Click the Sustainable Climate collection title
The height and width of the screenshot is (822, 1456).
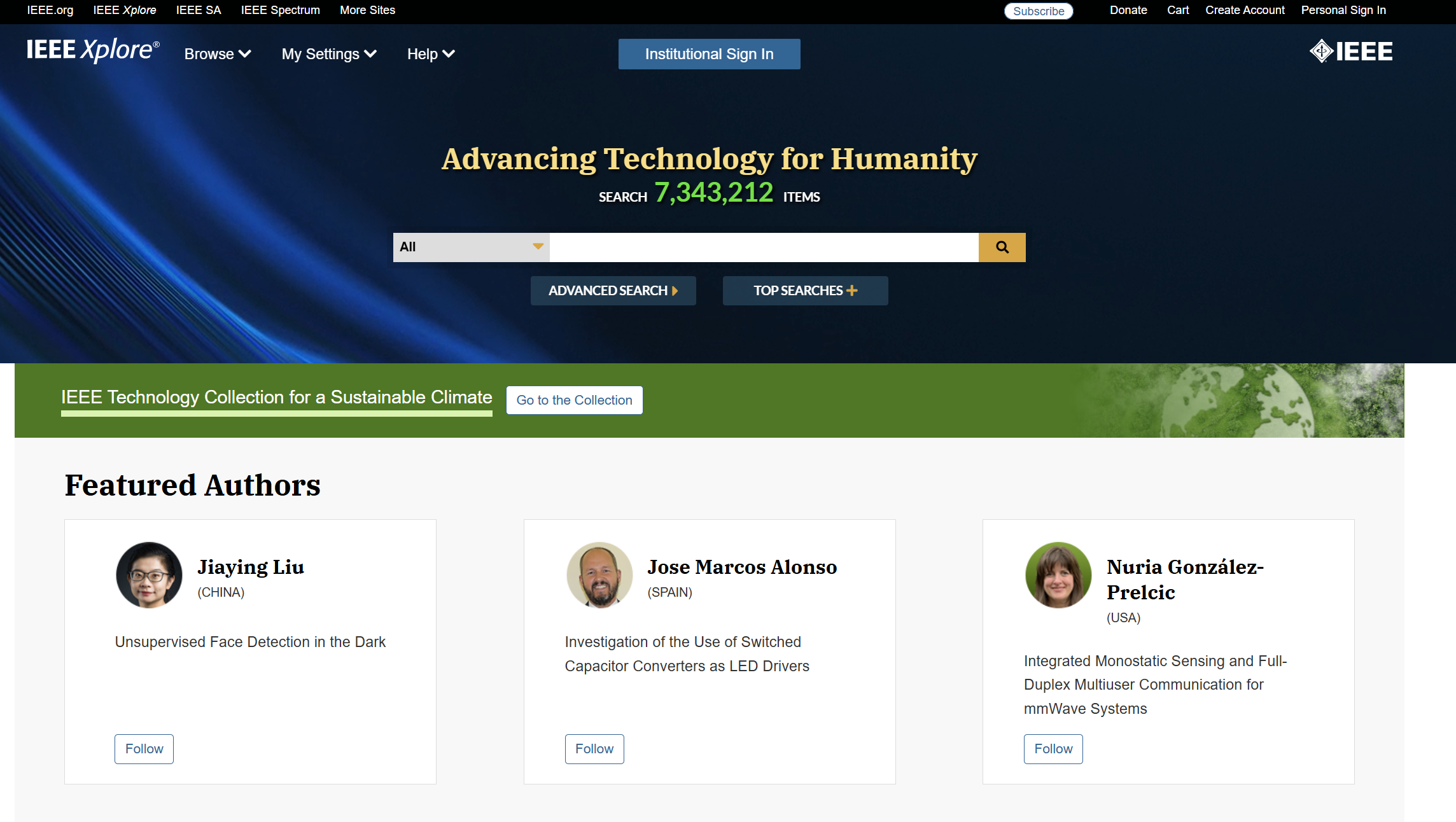[277, 397]
